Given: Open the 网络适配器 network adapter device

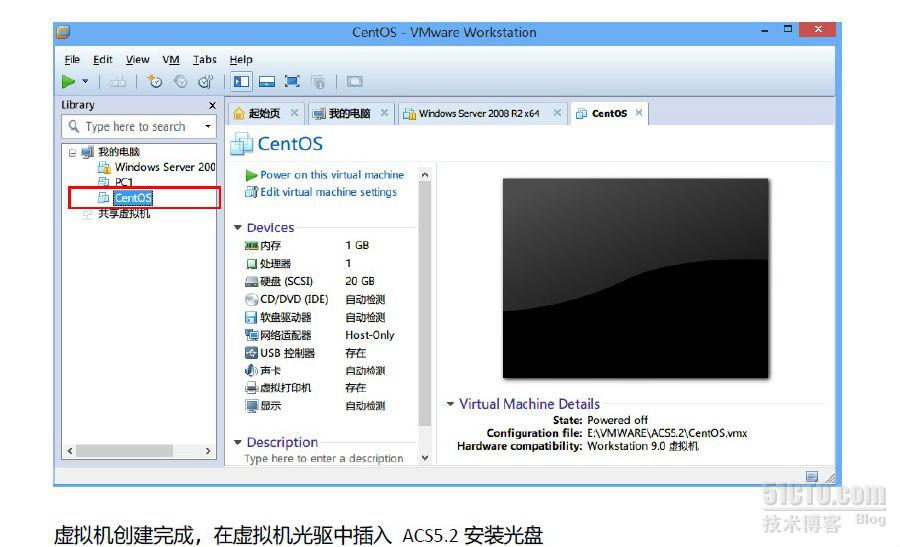Looking at the screenshot, I should pyautogui.click(x=286, y=335).
